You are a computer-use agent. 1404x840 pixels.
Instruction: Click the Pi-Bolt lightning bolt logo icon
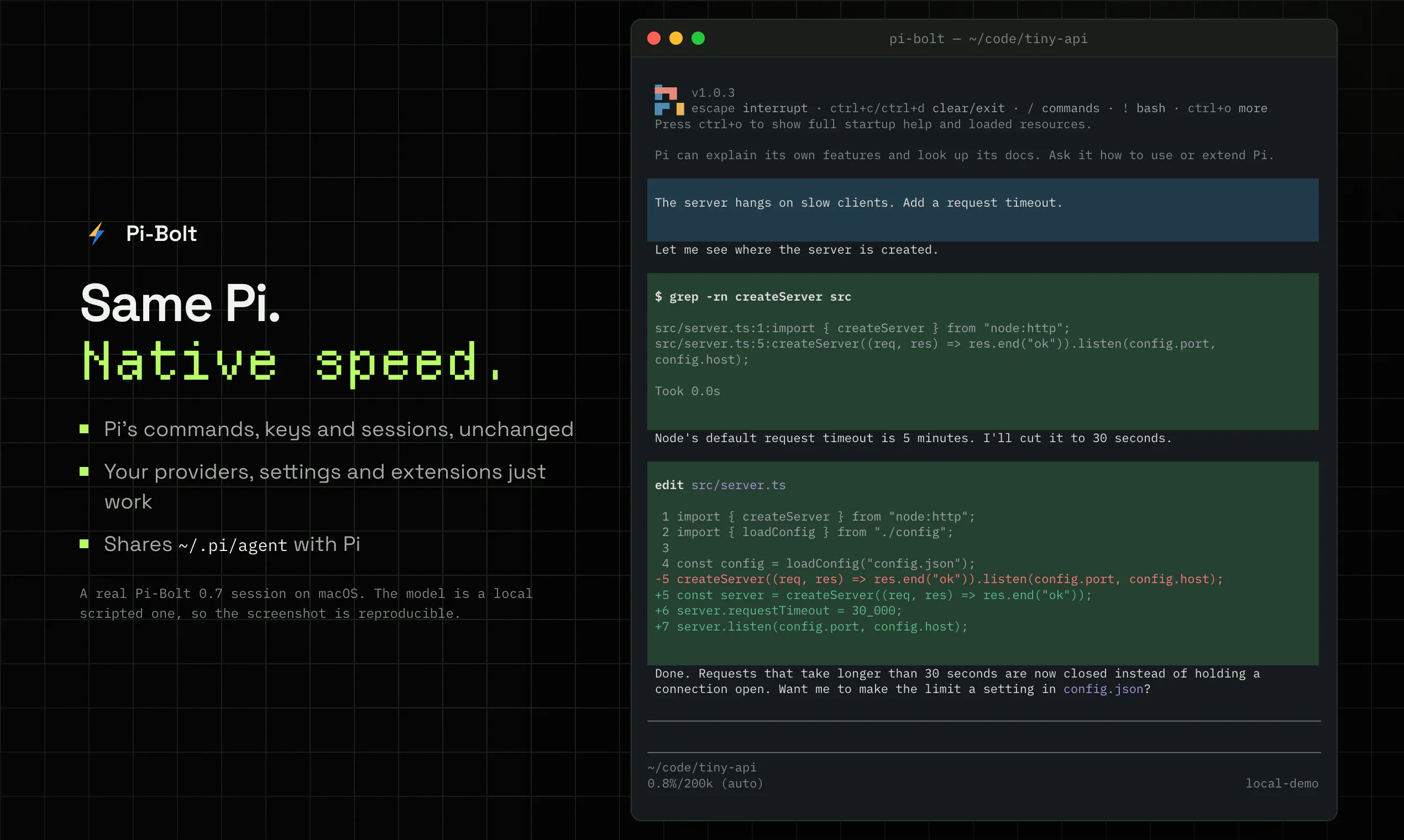coord(97,233)
